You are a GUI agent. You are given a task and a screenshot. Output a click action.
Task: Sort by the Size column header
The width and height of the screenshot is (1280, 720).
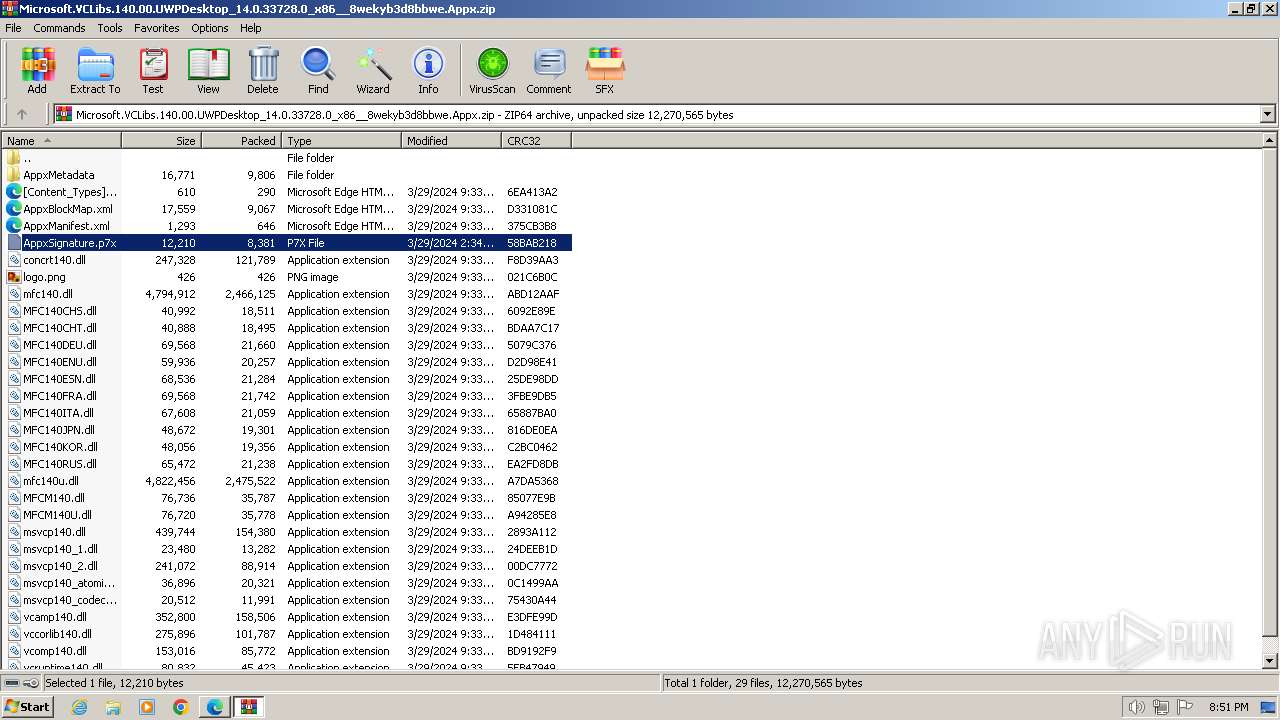tap(162, 141)
